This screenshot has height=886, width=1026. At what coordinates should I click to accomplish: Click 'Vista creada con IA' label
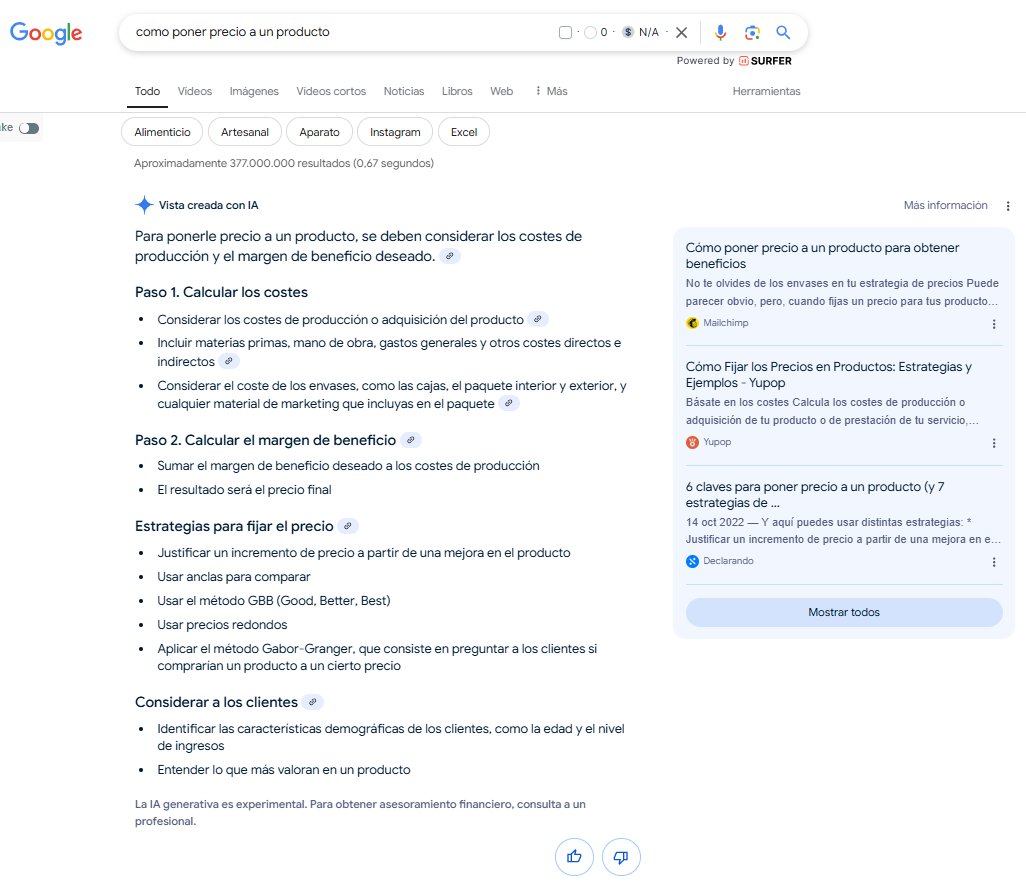(208, 205)
